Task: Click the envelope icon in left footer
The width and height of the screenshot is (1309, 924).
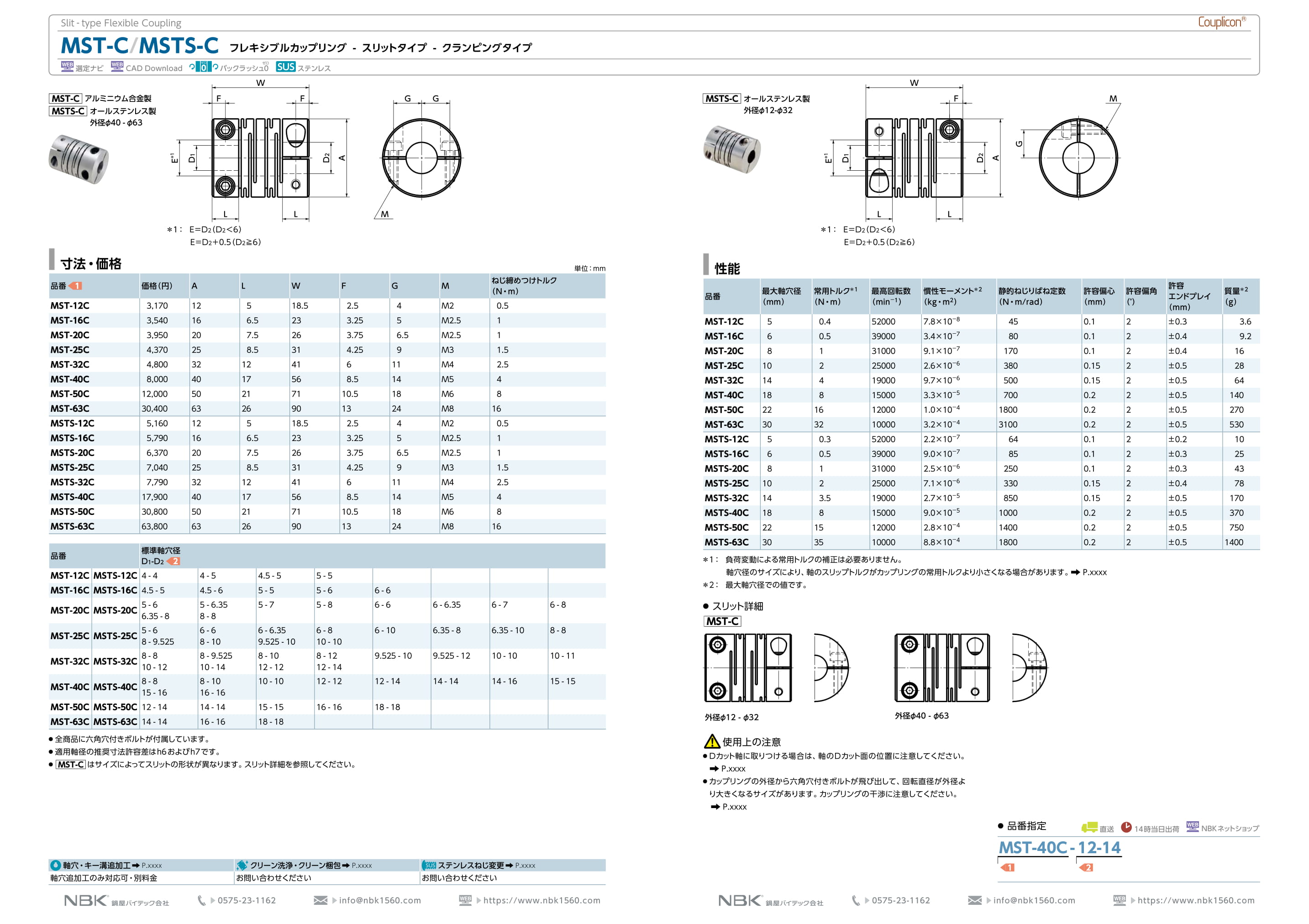Action: [321, 900]
